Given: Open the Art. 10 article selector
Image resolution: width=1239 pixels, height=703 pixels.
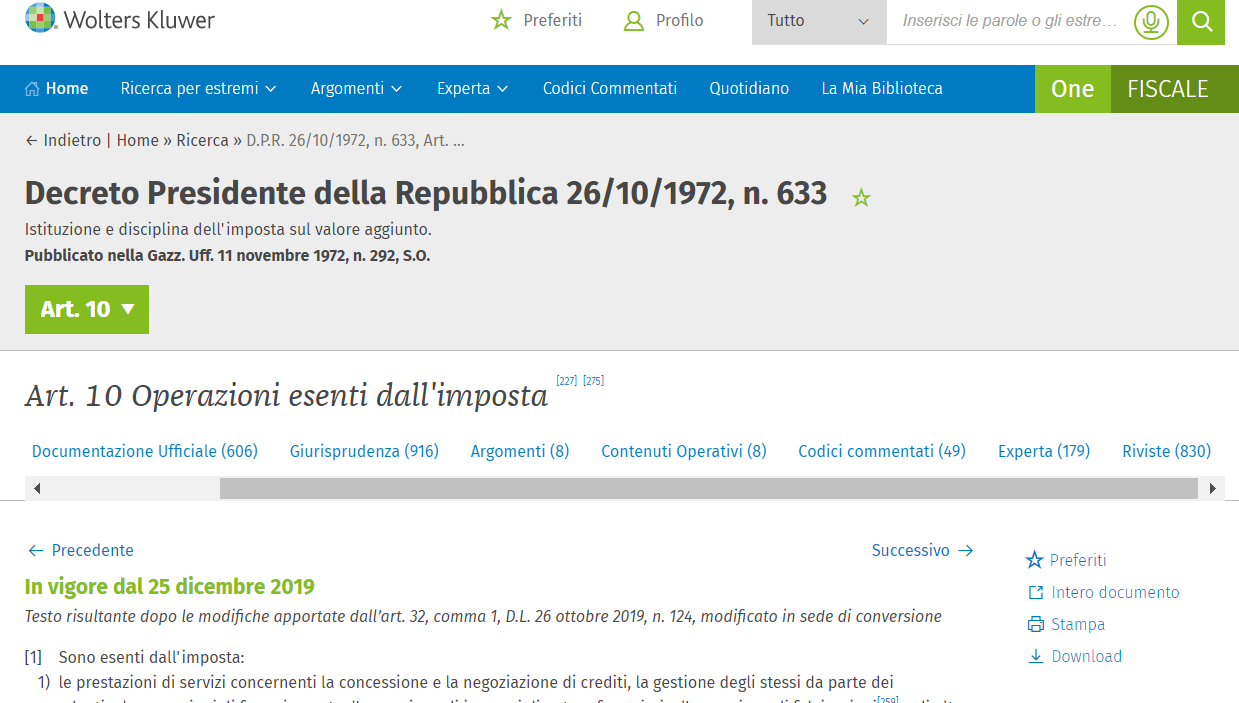Looking at the screenshot, I should 87,310.
